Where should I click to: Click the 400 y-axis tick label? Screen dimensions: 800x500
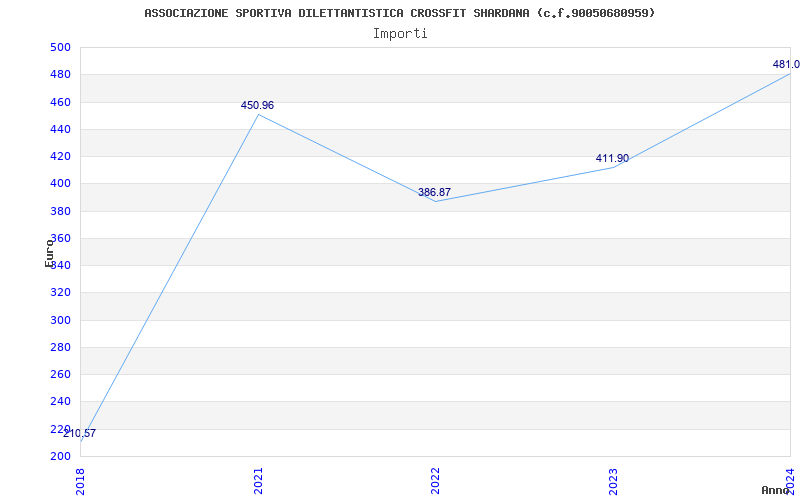[x=60, y=184]
